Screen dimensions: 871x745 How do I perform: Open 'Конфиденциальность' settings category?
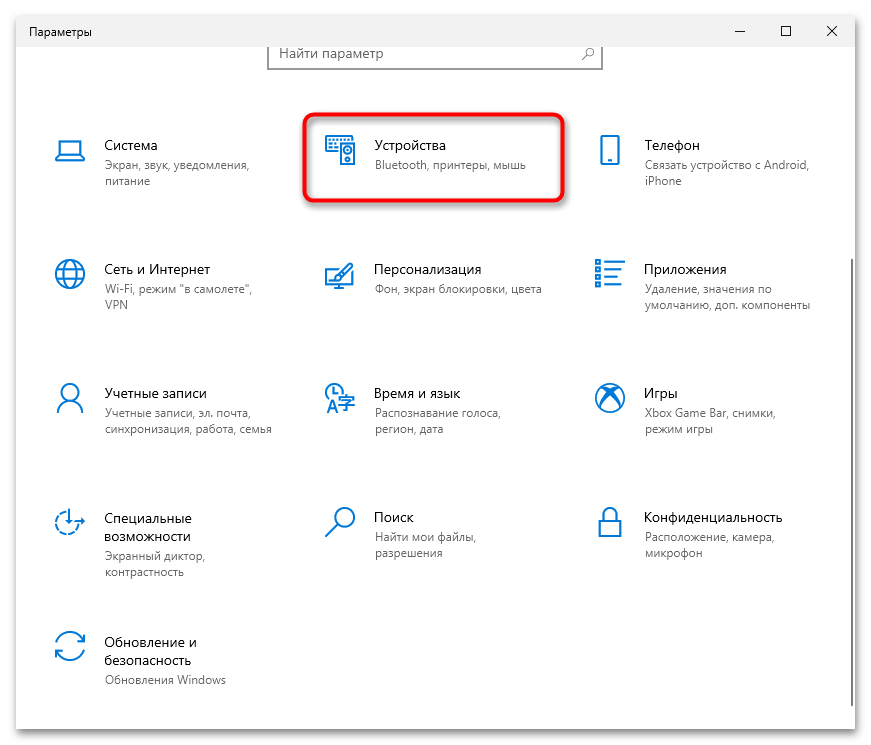pos(713,517)
